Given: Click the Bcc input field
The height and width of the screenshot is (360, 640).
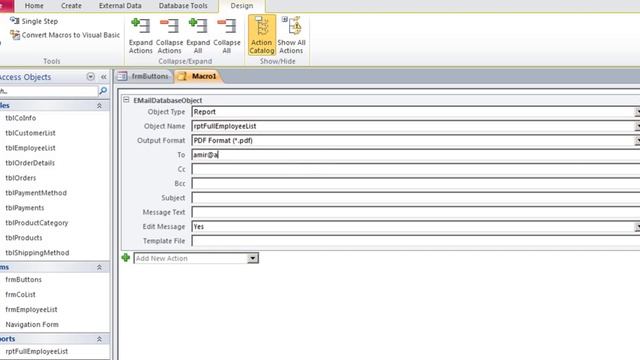Looking at the screenshot, I should pos(416,183).
